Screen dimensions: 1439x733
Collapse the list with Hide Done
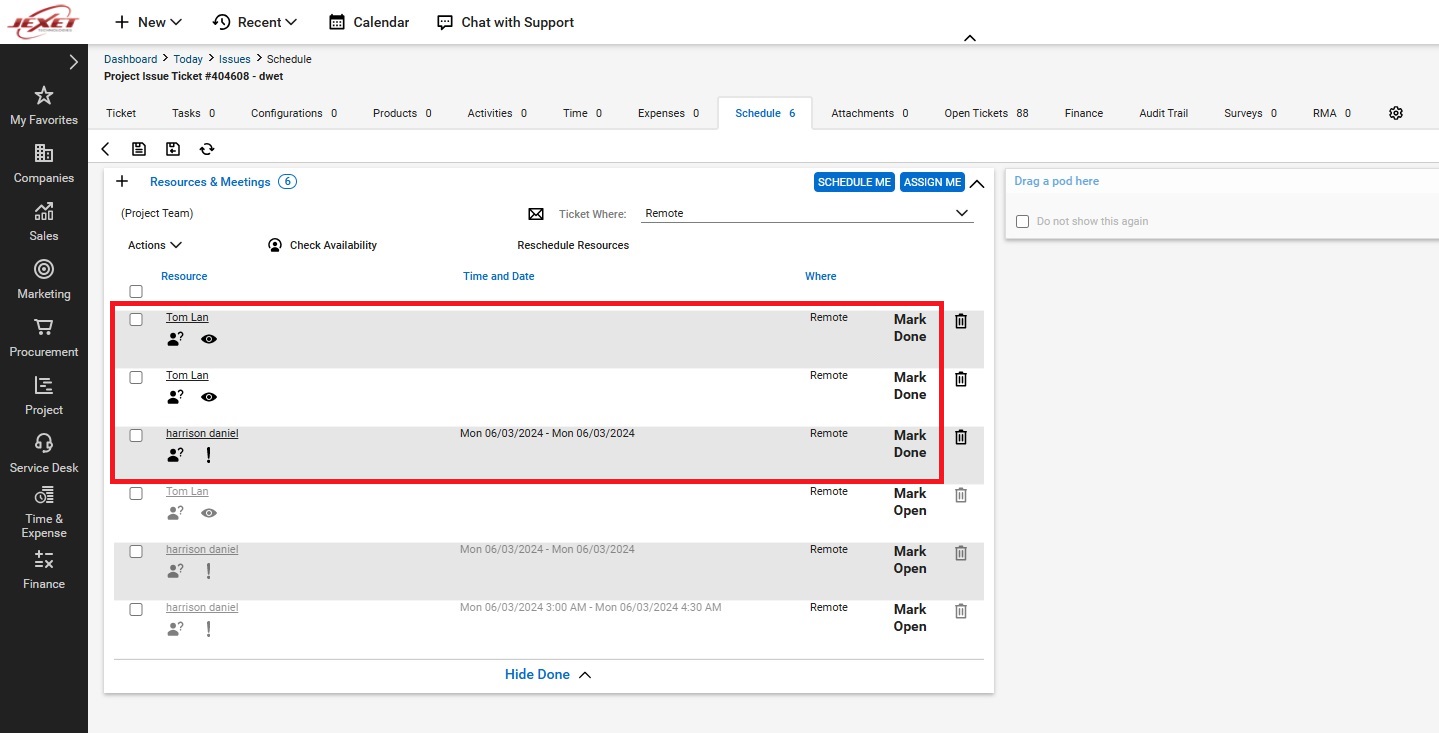pyautogui.click(x=548, y=675)
